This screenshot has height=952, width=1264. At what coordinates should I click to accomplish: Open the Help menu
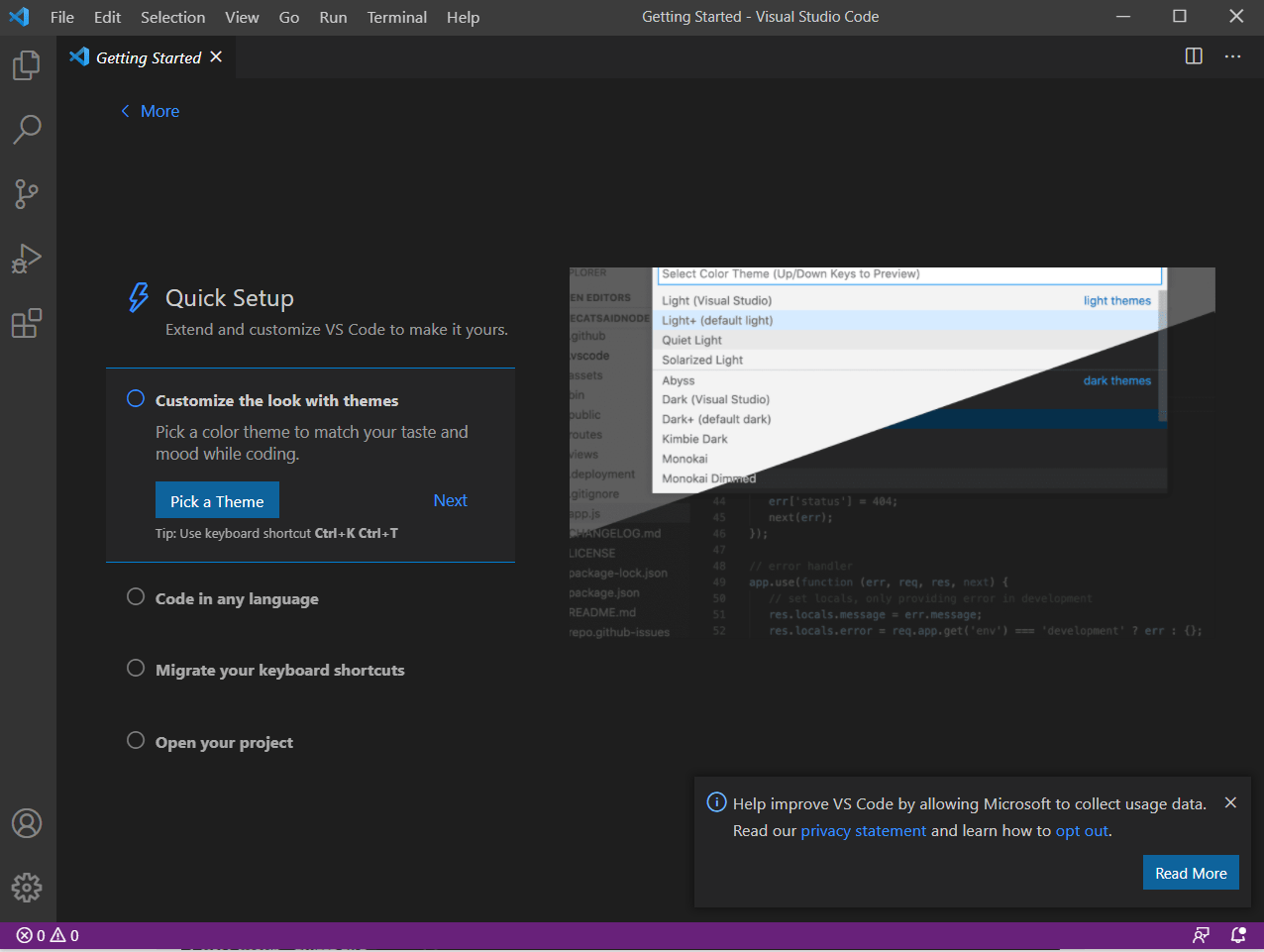463,17
